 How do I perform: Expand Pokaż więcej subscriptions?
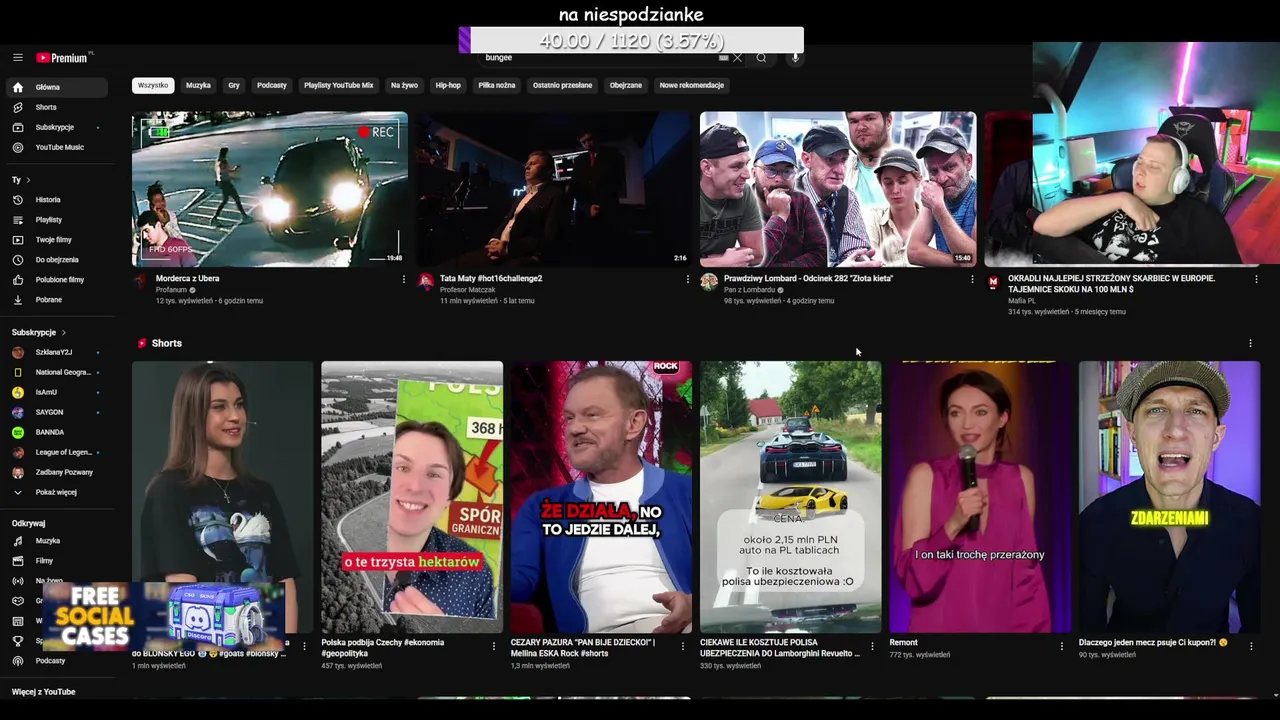click(56, 492)
